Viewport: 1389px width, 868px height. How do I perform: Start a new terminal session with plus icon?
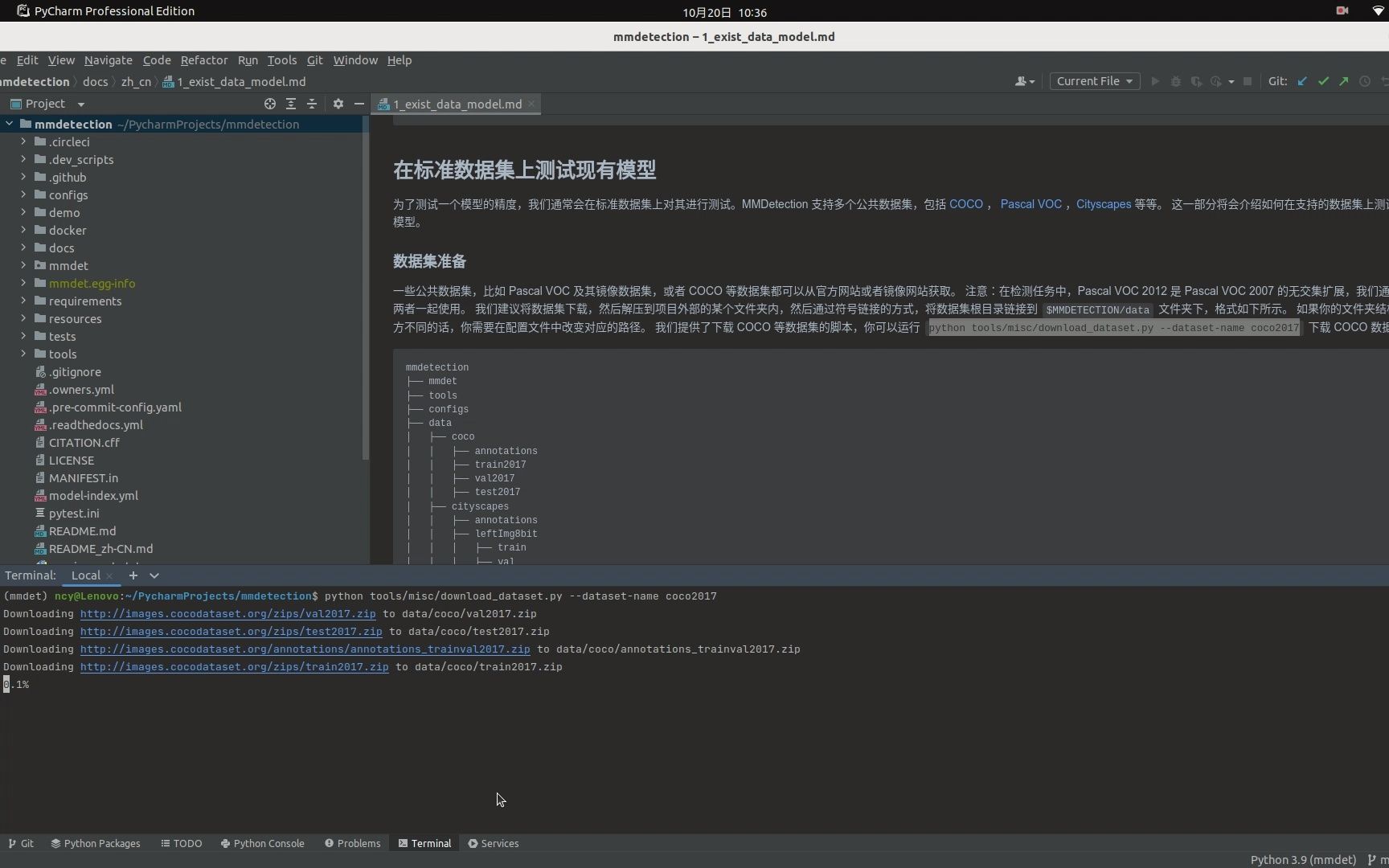(x=133, y=575)
